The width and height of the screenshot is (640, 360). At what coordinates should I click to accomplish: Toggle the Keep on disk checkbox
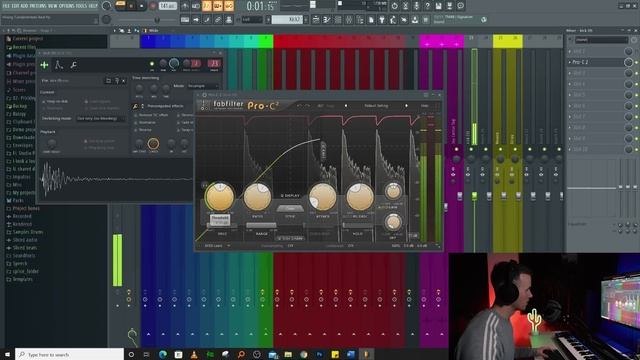tap(44, 101)
